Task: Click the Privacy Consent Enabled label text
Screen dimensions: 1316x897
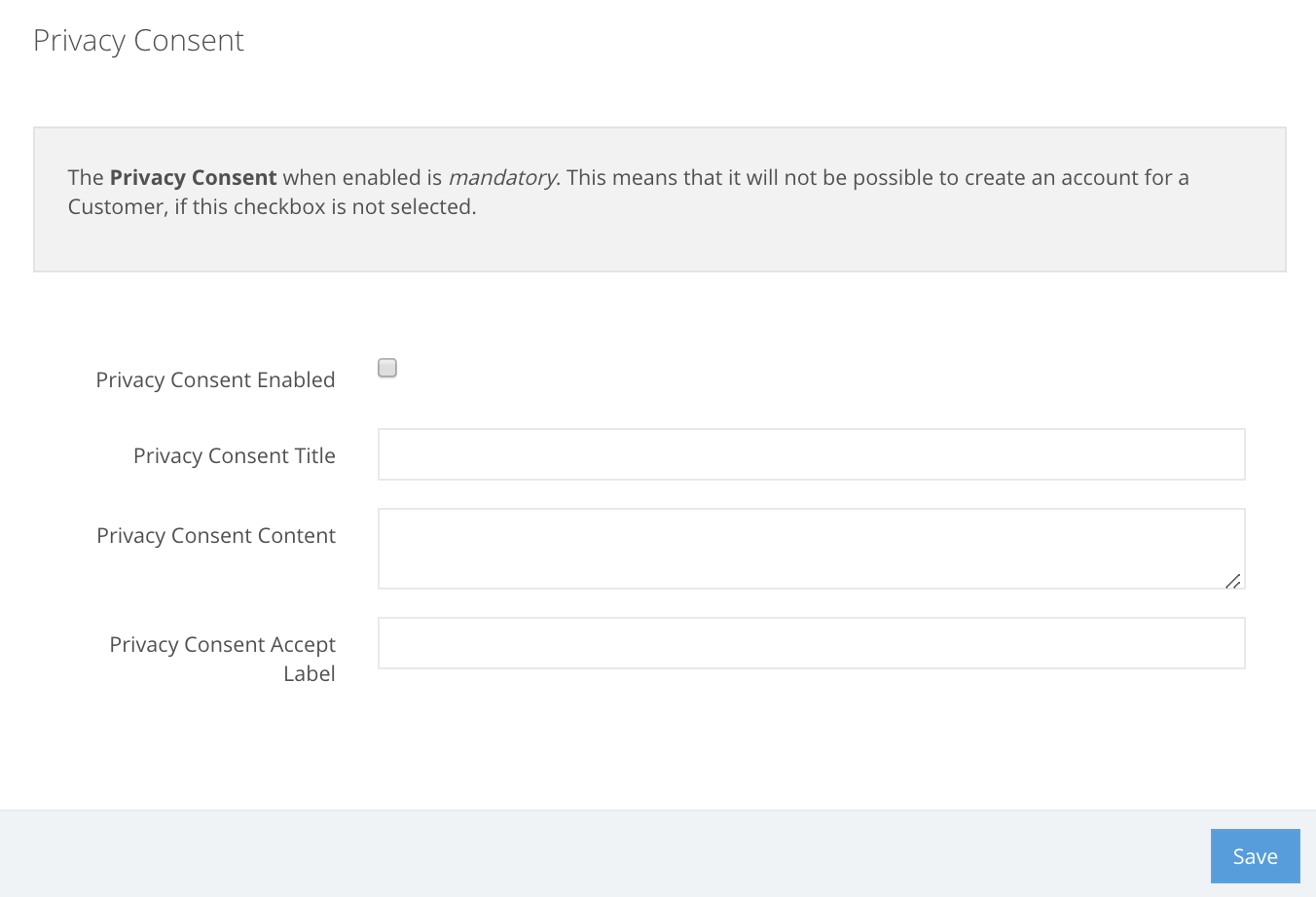Action: tap(215, 379)
